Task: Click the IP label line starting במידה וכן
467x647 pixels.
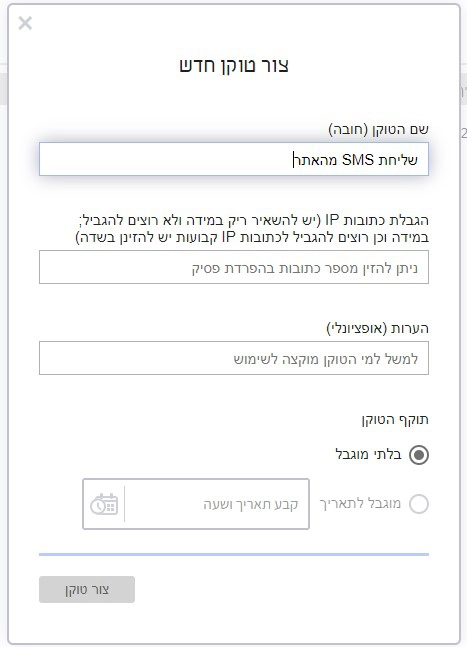Action: pos(252,237)
